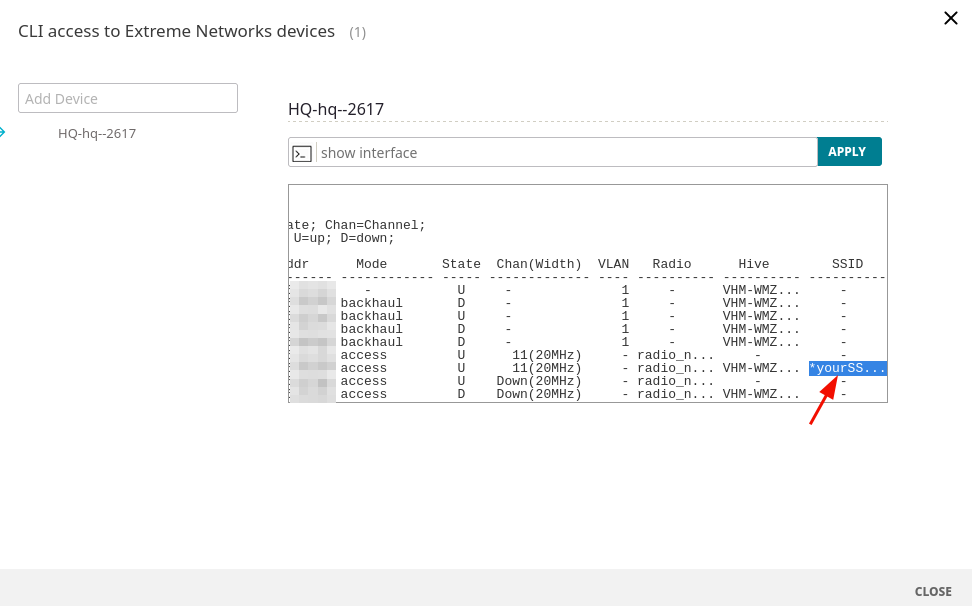Click the Radio column header in output

[x=672, y=264]
